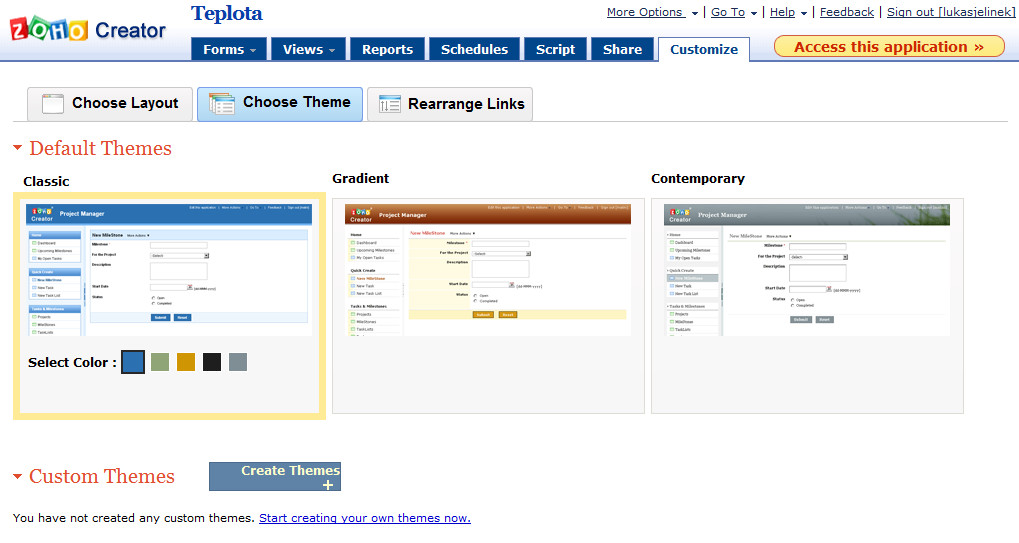
Task: Expand the Help dropdown arrow
Action: (803, 13)
